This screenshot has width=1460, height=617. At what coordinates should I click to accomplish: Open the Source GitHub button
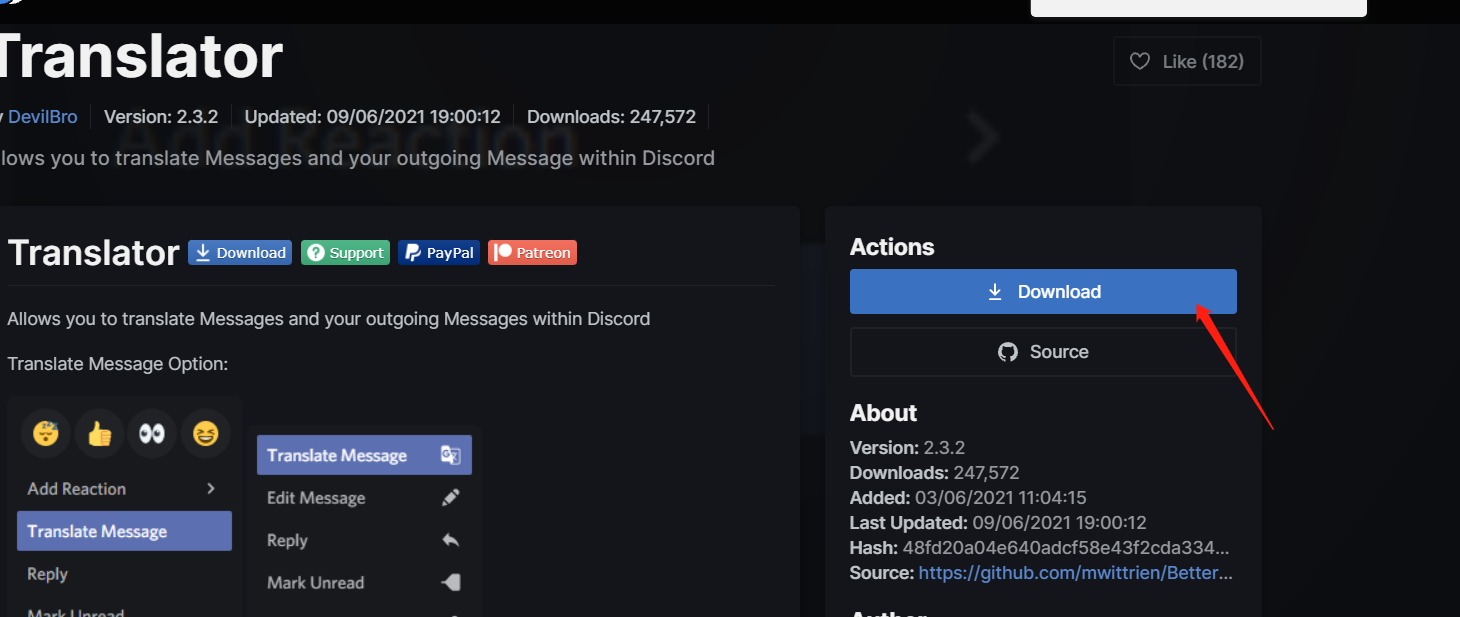[x=1043, y=352]
